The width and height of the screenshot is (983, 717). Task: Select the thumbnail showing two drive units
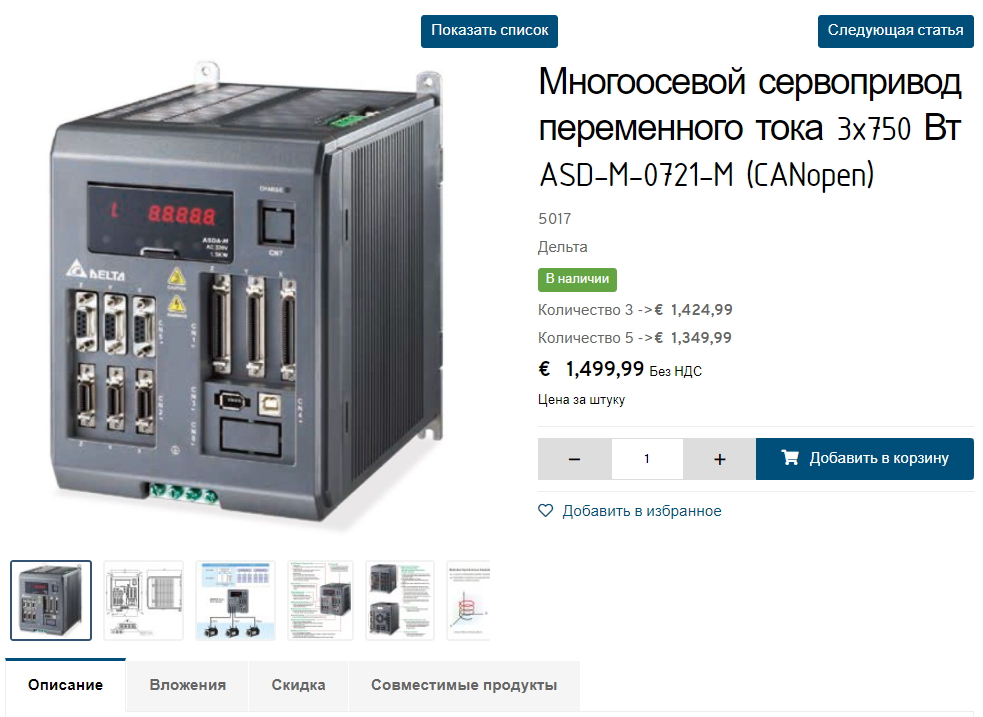click(x=400, y=600)
